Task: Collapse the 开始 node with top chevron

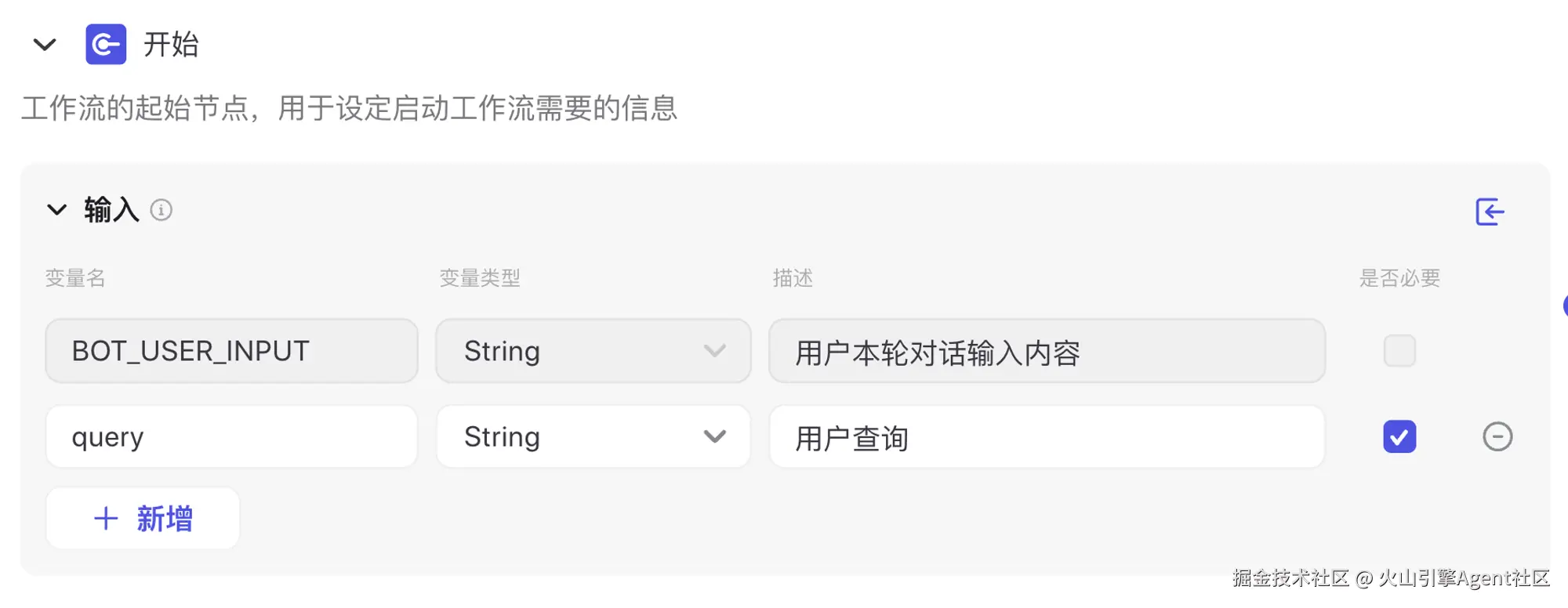Action: coord(45,45)
